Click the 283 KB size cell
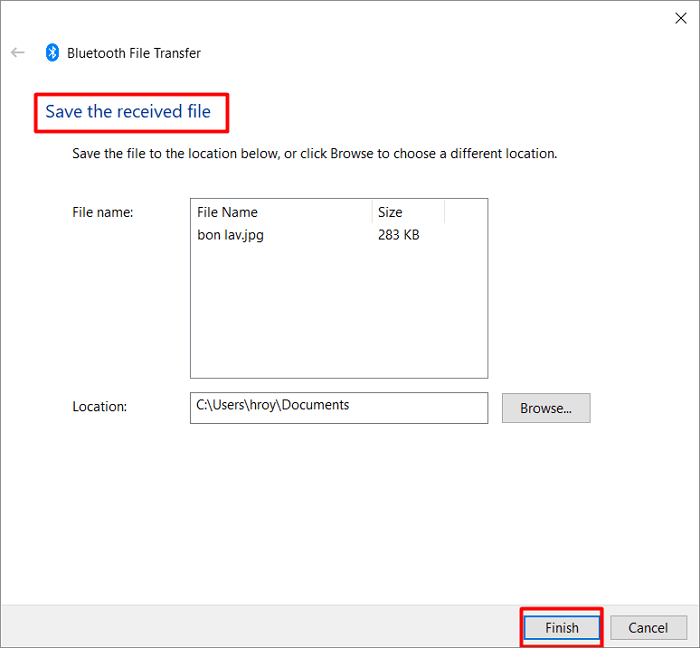700x648 pixels. (x=399, y=236)
